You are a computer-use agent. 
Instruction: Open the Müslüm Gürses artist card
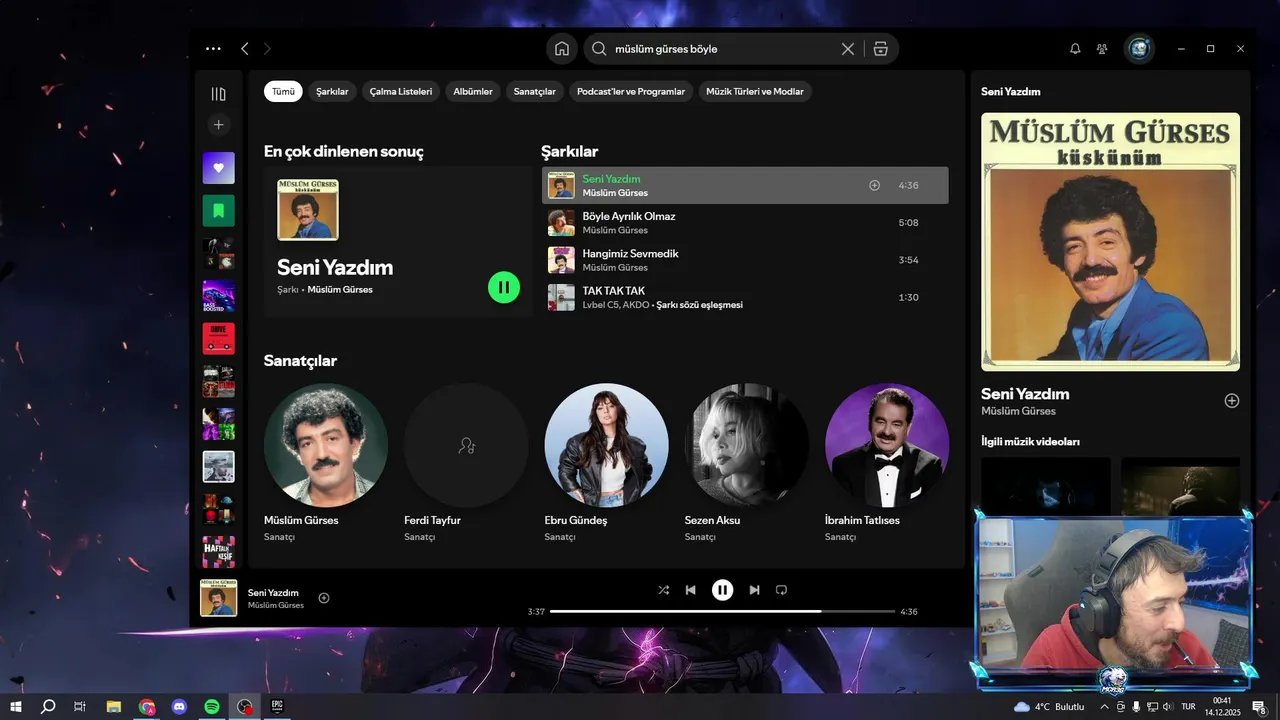(326, 462)
